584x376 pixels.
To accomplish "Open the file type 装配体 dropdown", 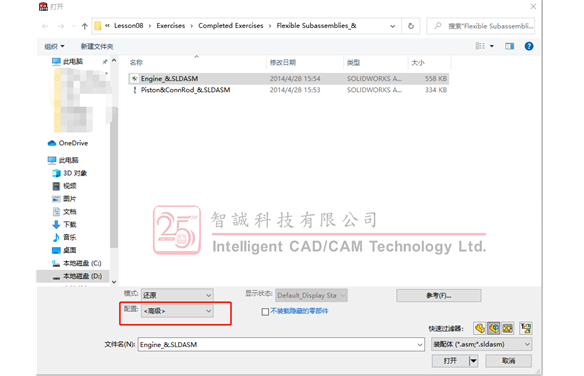I will (482, 344).
